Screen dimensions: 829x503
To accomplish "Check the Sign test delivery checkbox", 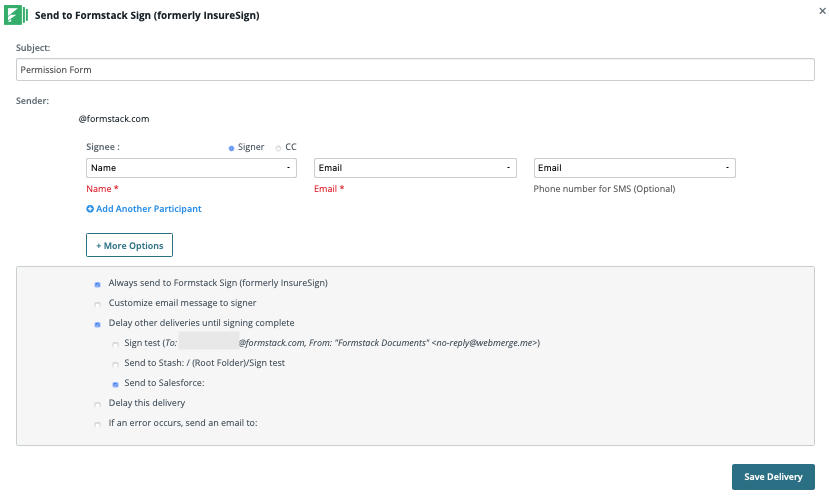I will pos(116,344).
